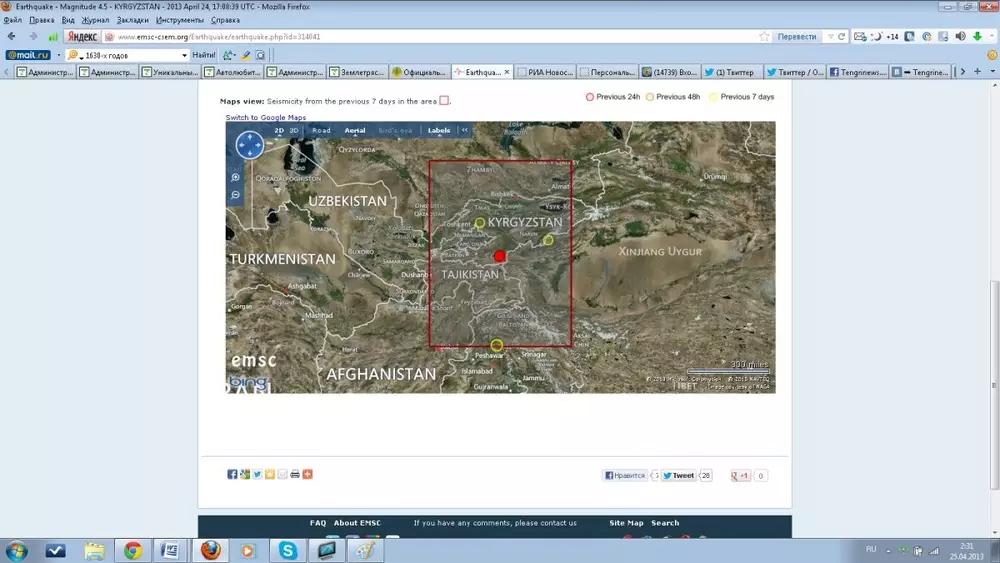This screenshot has width=1000, height=563.
Task: Switch to the РИА Новости tab
Action: (546, 72)
